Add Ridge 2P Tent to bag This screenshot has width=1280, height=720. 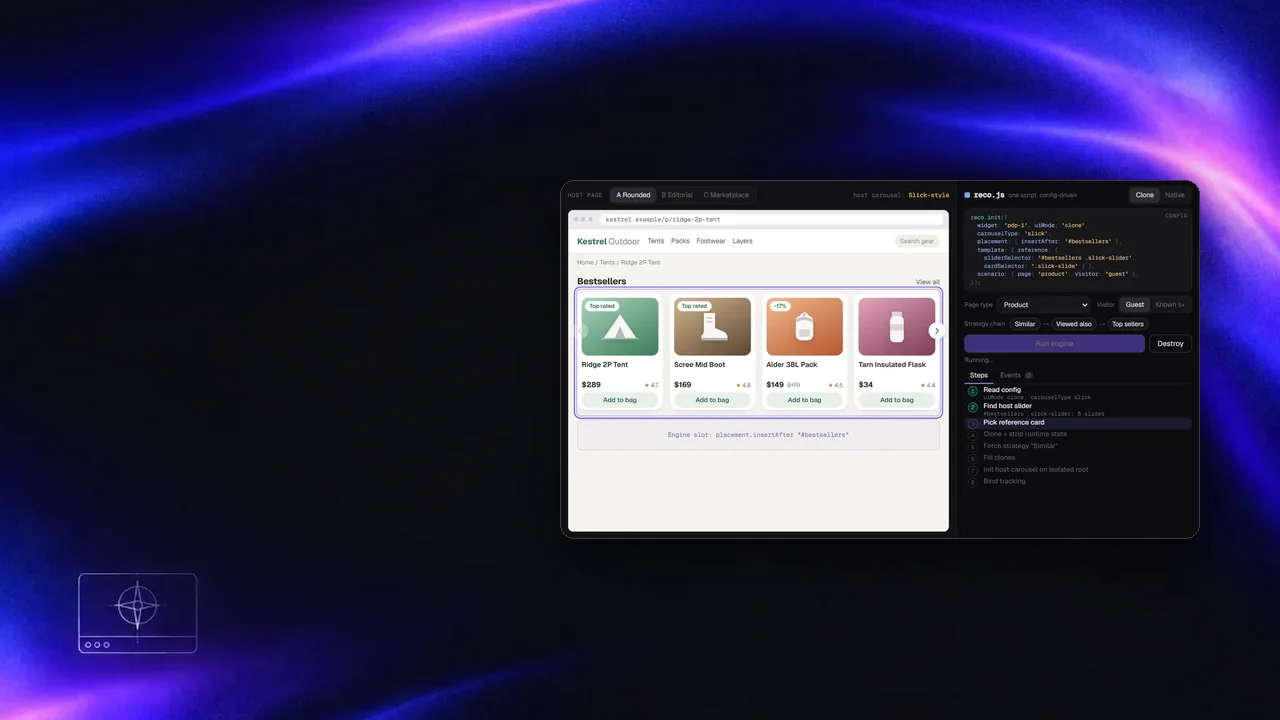coord(620,400)
